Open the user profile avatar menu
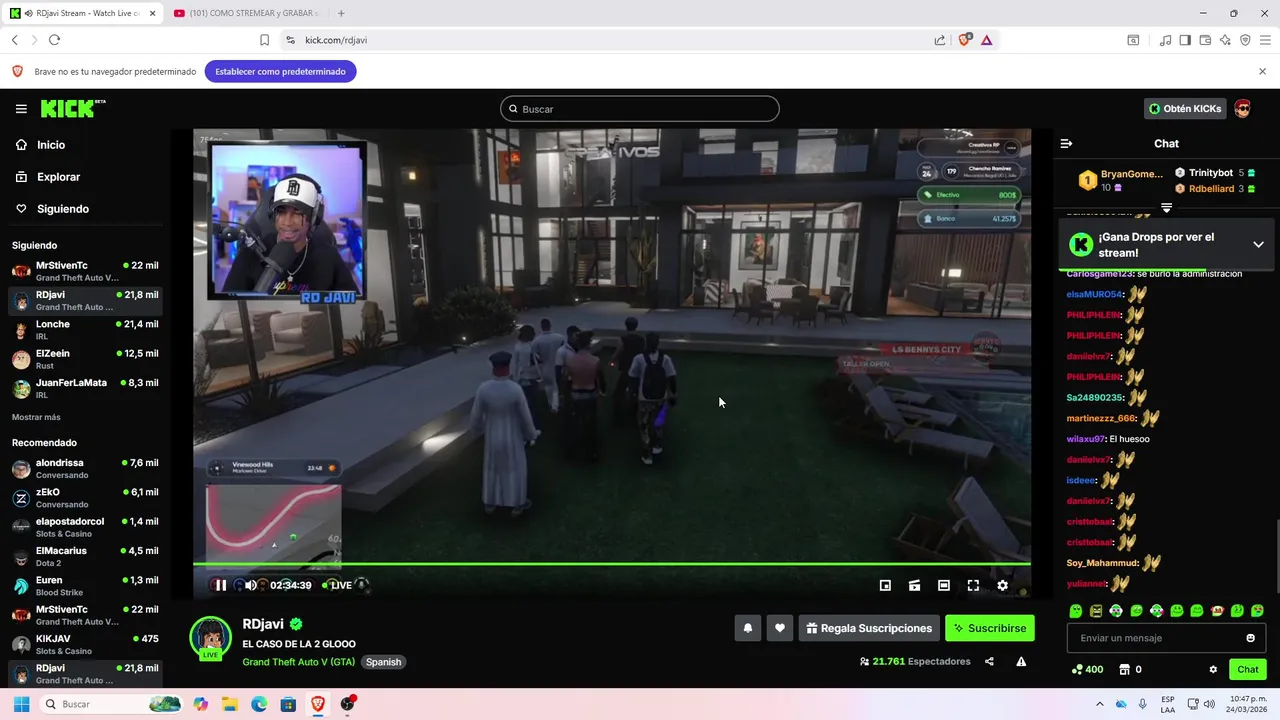The image size is (1280, 720). [x=1242, y=108]
